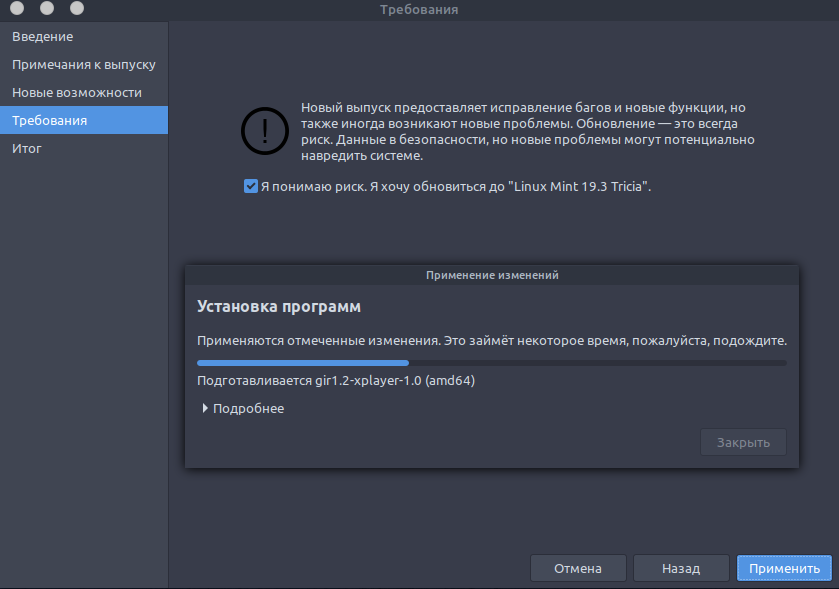Viewport: 839px width, 589px height.
Task: Click the Подробнее disclosure triangle
Action: pos(205,408)
